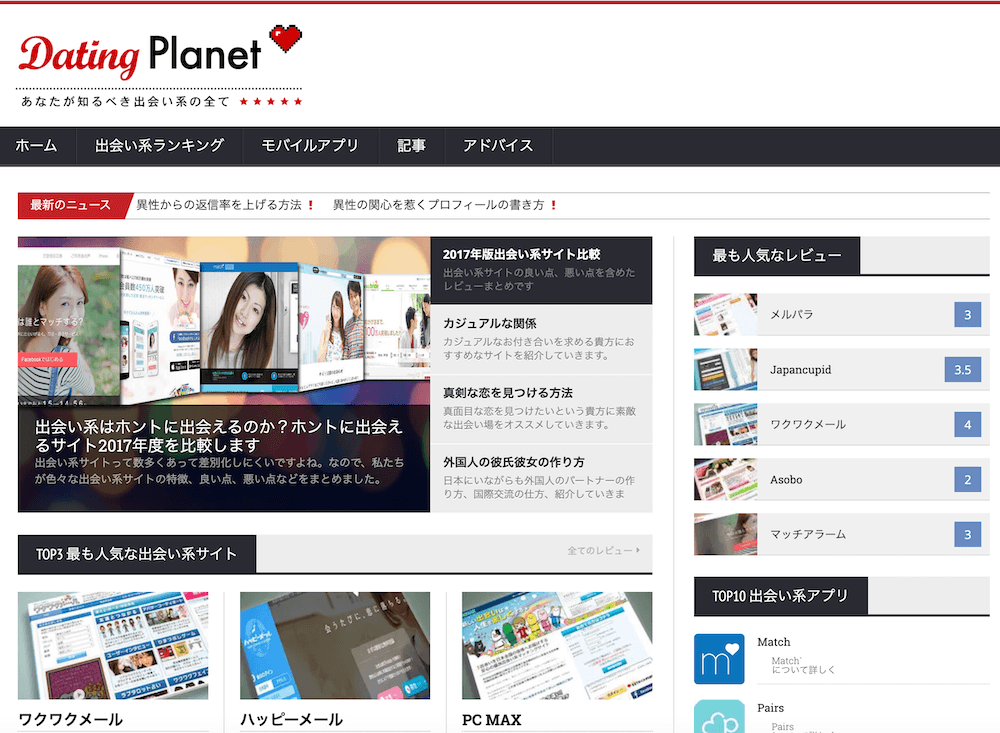Click the ハッピーメール site title link
The height and width of the screenshot is (733, 1000).
click(291, 720)
